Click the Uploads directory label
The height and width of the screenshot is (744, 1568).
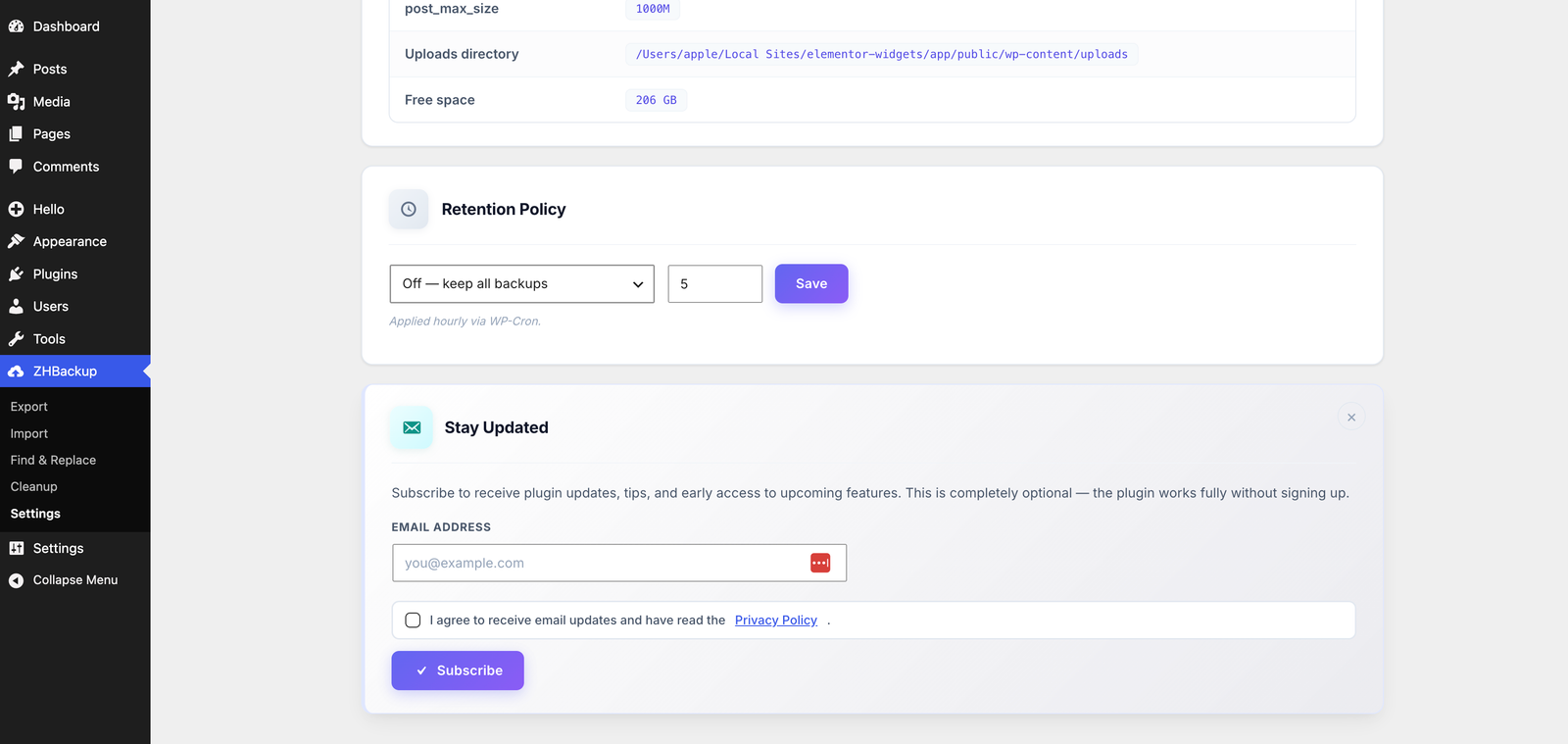(x=462, y=54)
